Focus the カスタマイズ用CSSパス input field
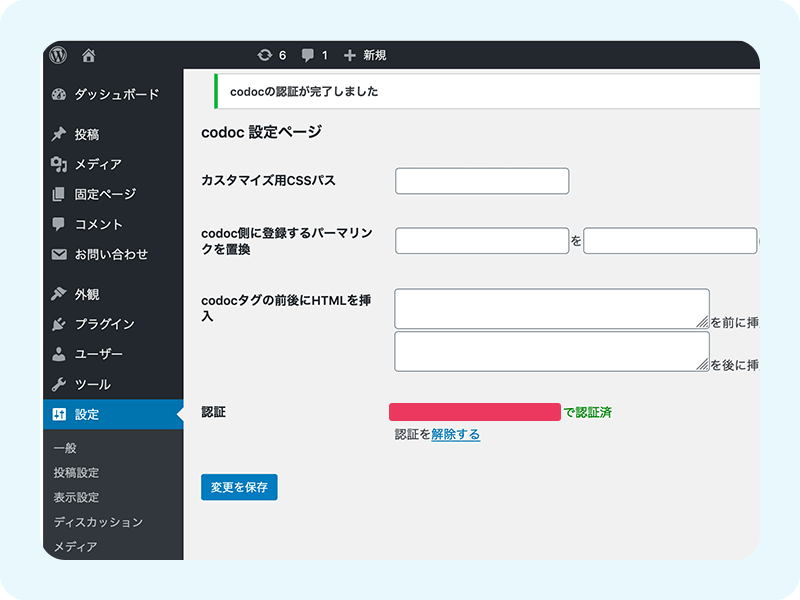 tap(482, 181)
